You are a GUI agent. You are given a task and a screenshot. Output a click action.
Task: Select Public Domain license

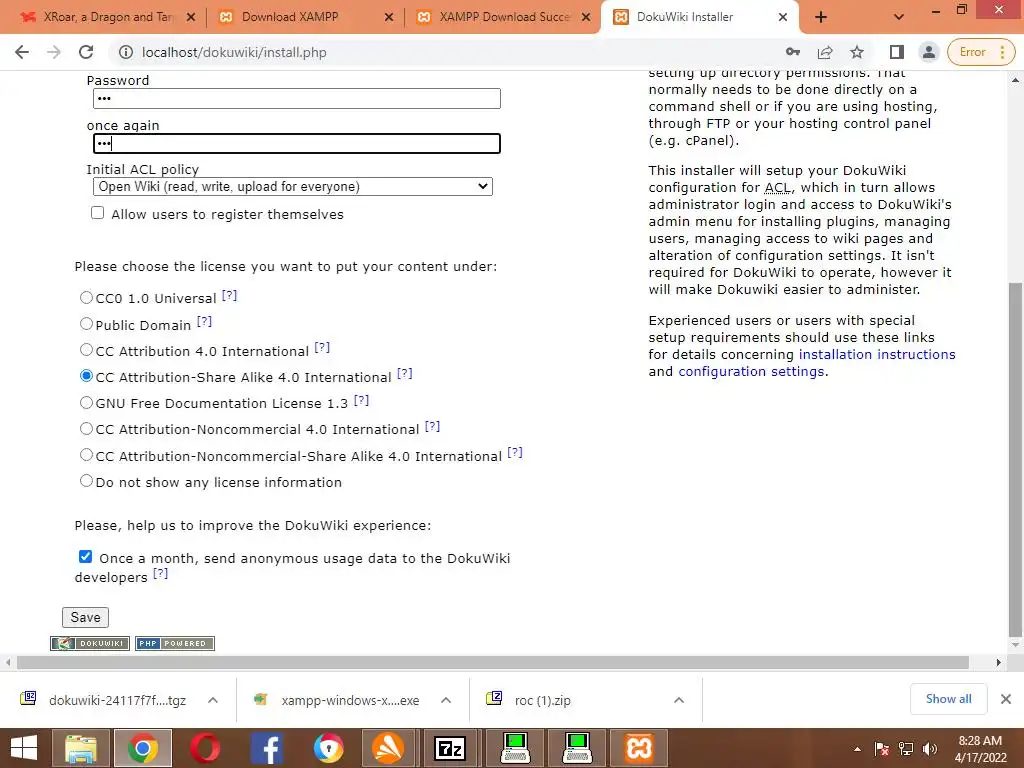coord(86,324)
